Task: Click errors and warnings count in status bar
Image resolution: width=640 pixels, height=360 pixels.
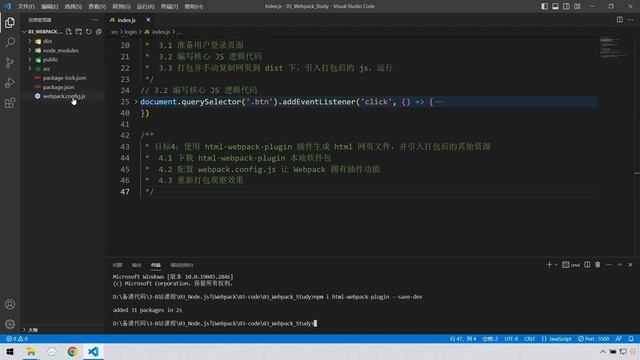Action: pos(17,339)
